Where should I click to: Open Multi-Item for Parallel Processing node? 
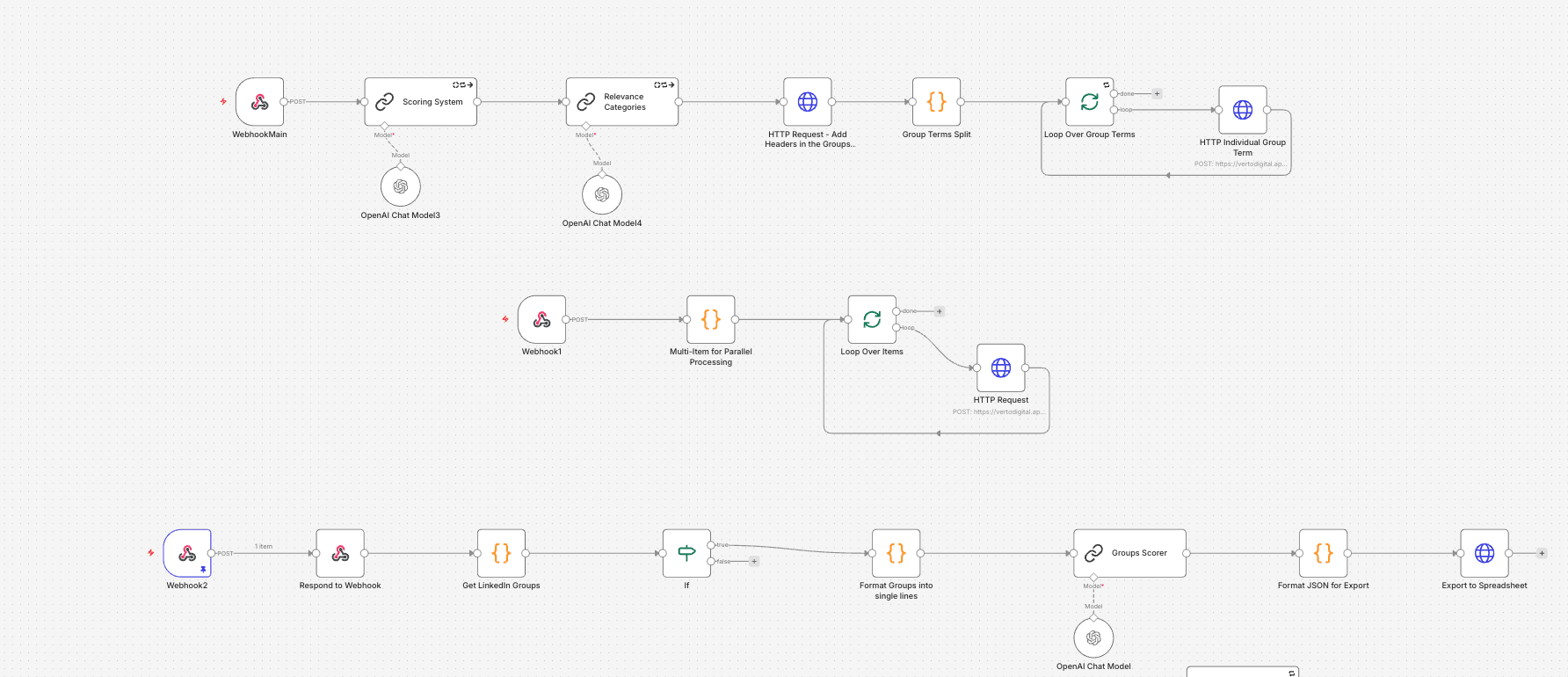coord(710,319)
